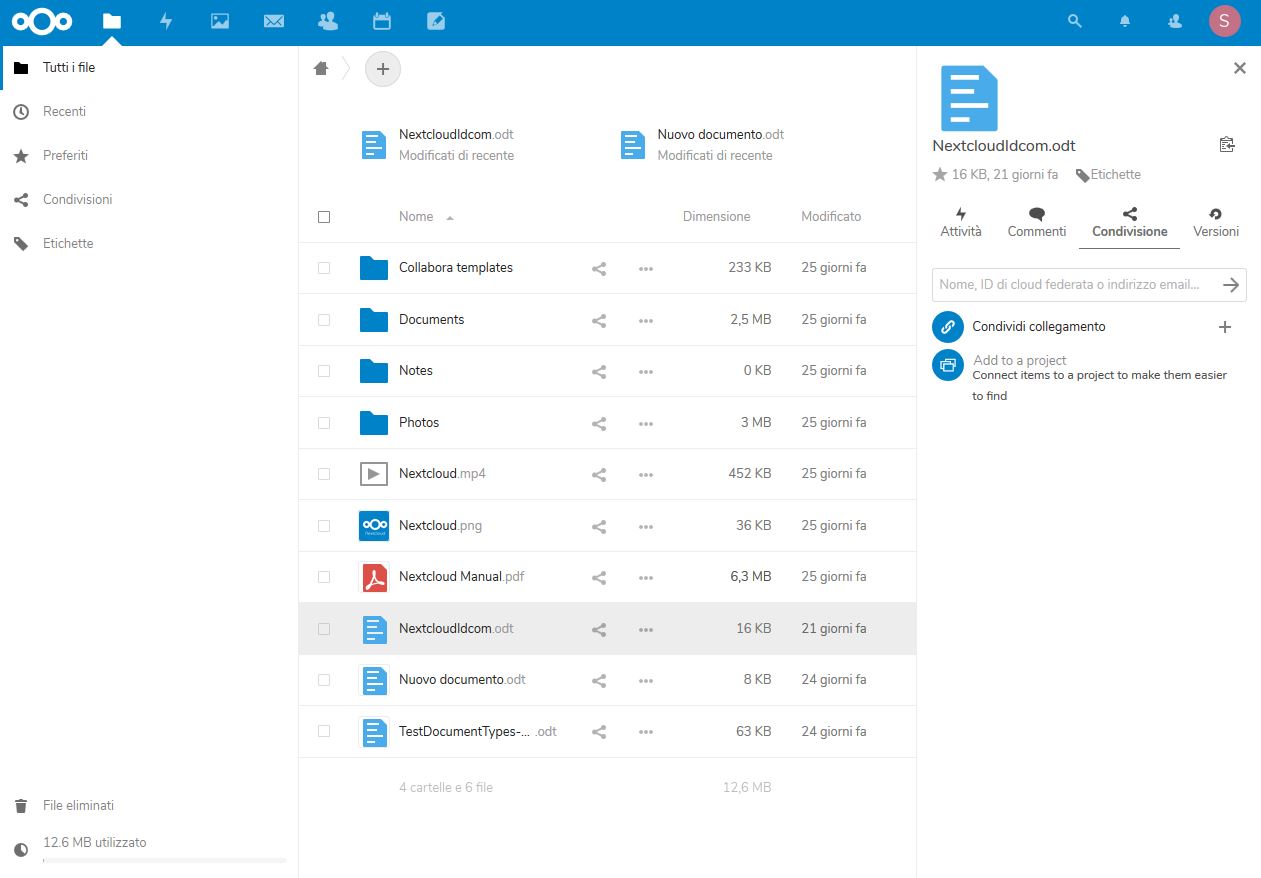Click Add to a project

click(1020, 360)
